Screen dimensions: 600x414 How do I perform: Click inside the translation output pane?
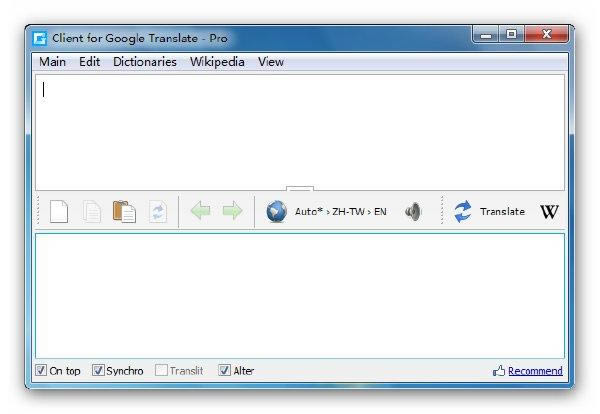pos(300,296)
